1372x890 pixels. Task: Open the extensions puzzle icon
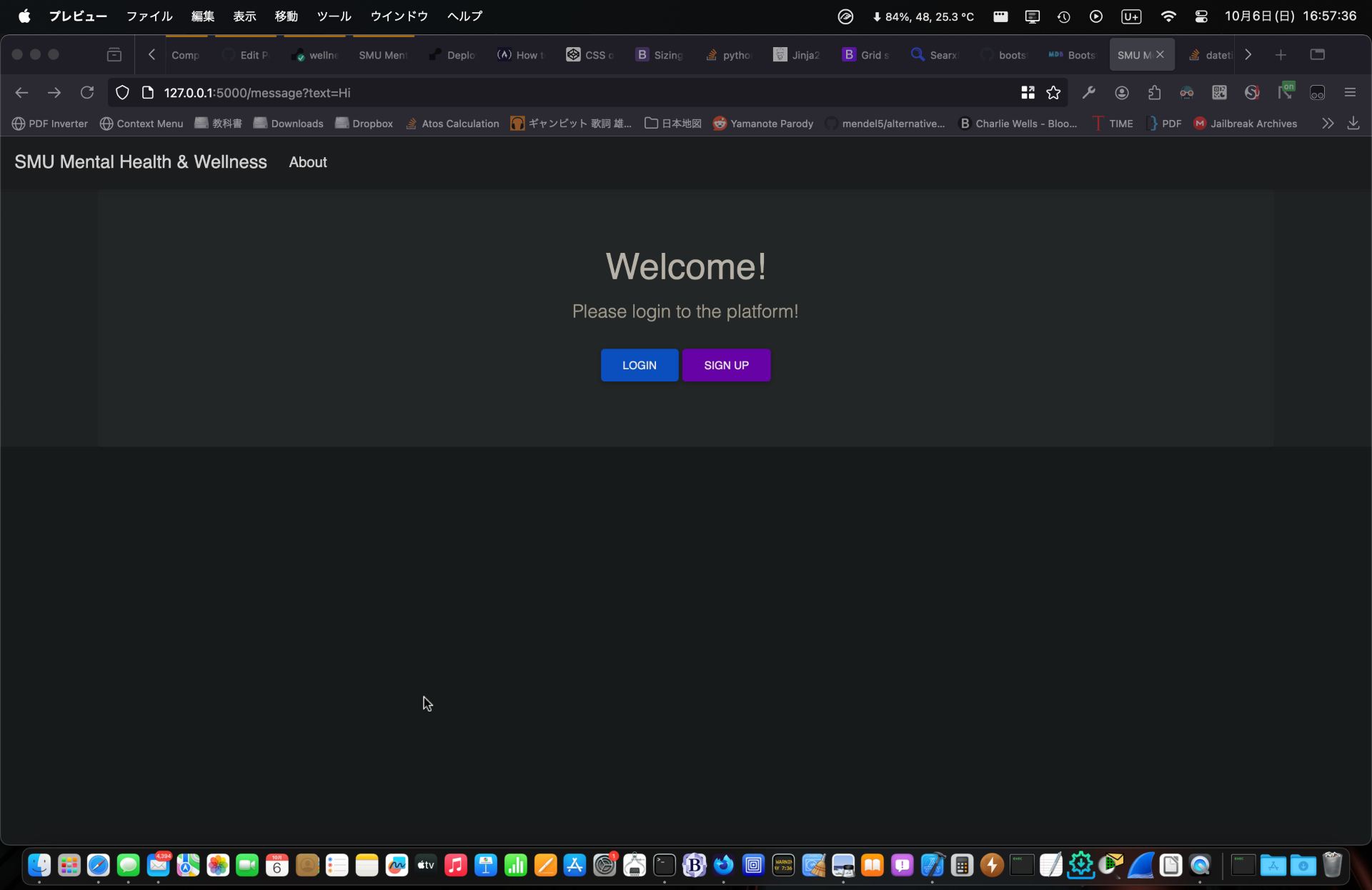click(1154, 93)
